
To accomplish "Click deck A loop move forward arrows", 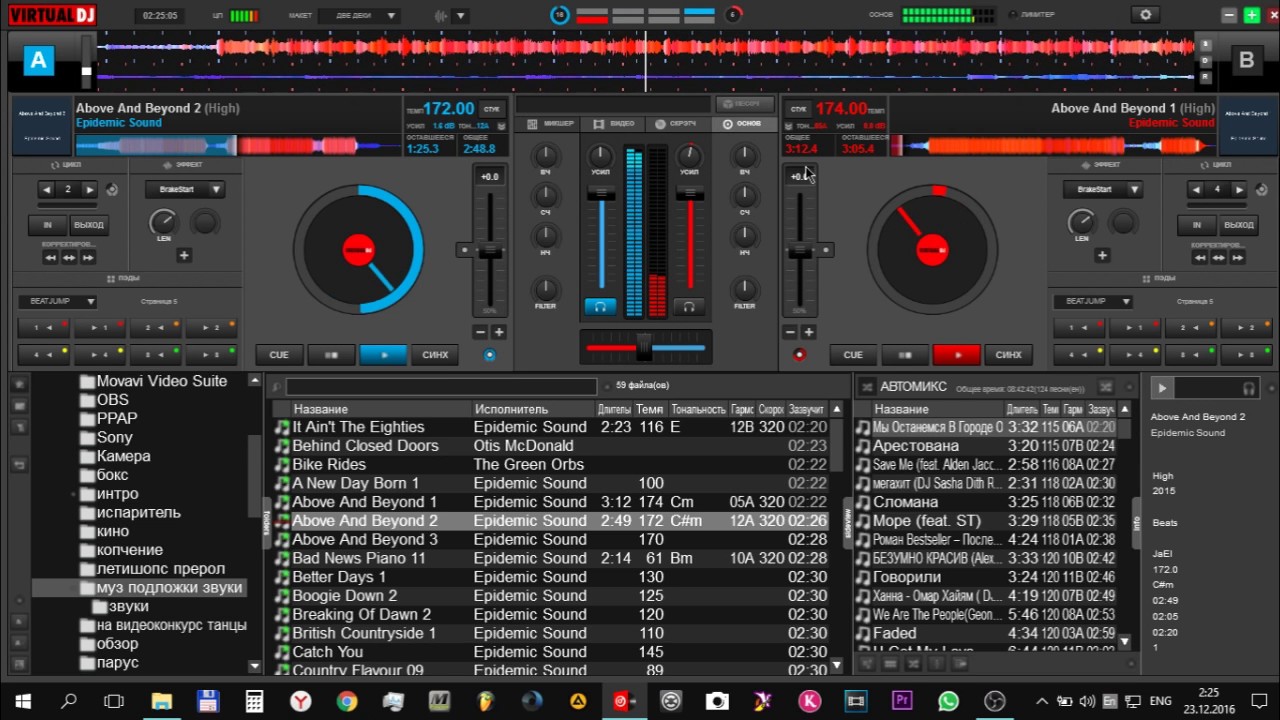I will [87, 257].
